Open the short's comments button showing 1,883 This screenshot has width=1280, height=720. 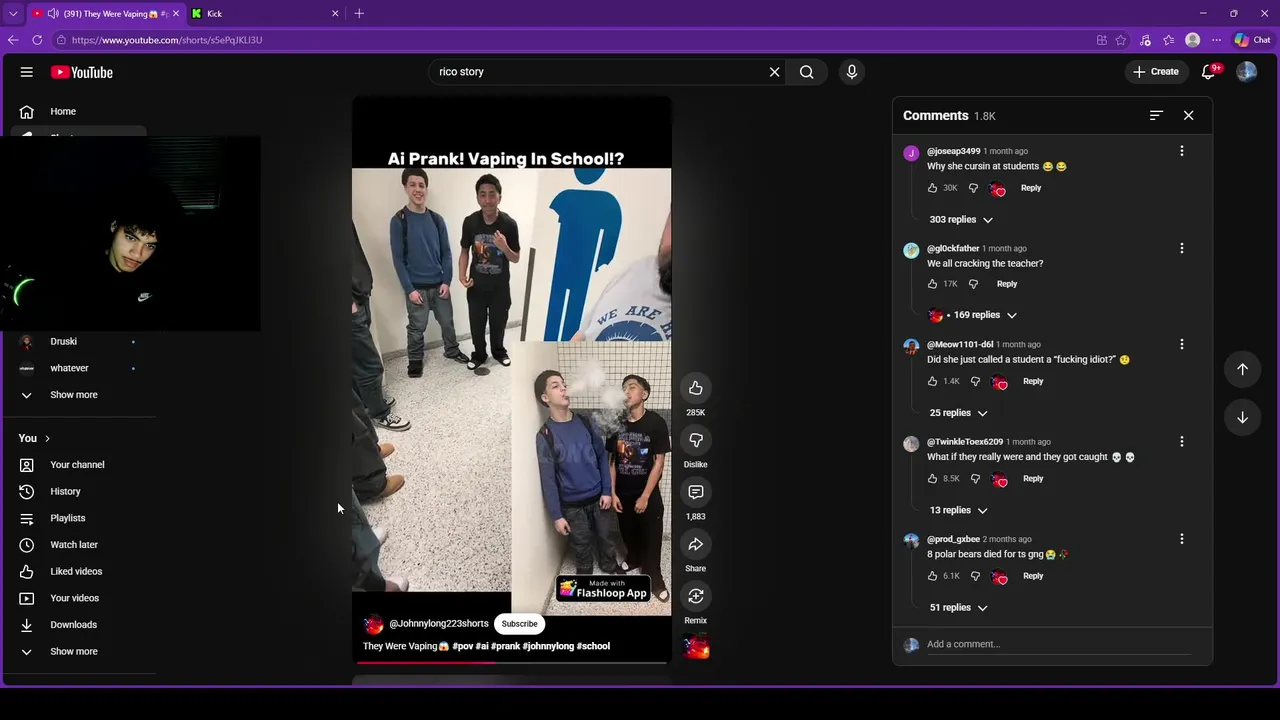click(696, 492)
